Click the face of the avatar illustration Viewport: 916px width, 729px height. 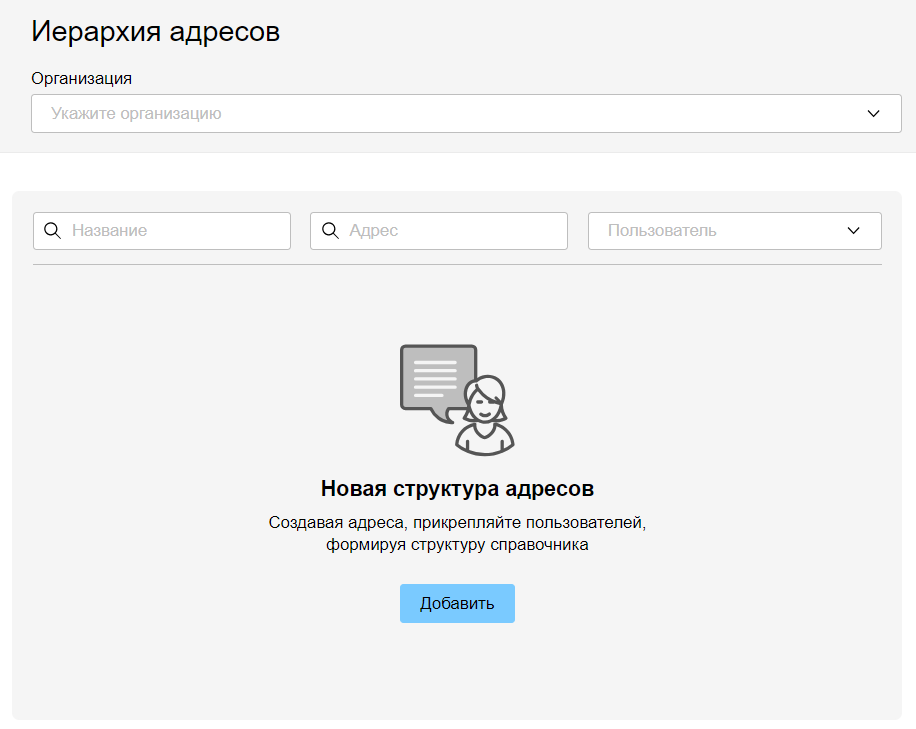click(x=485, y=403)
